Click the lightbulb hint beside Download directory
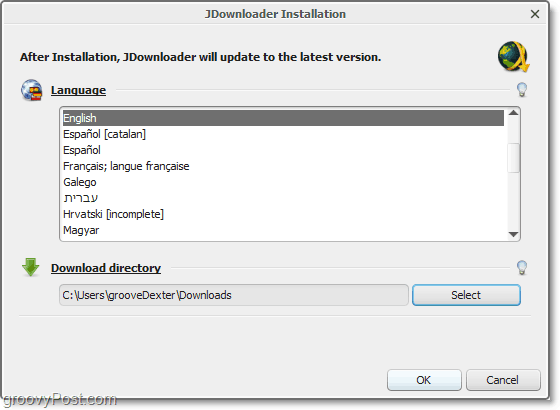560x410 pixels. [522, 268]
